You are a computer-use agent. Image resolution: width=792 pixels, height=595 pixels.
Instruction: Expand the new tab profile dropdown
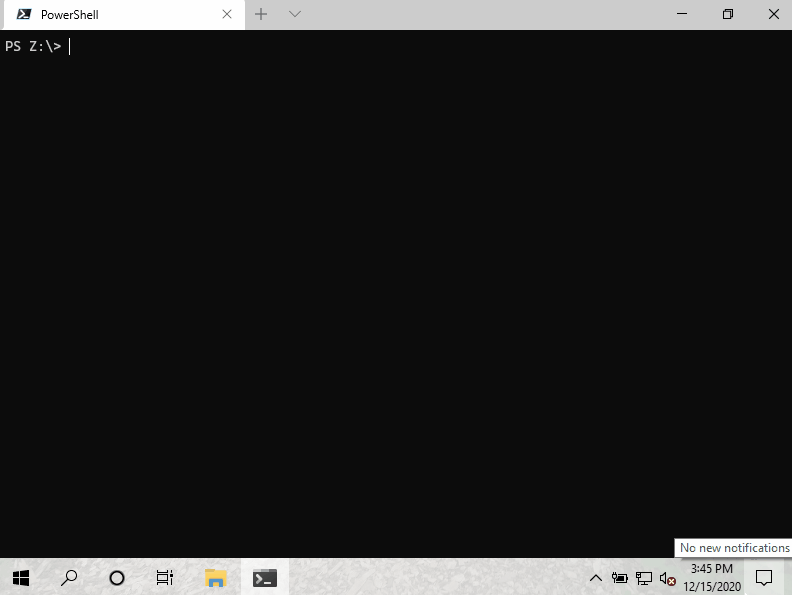[x=294, y=14]
